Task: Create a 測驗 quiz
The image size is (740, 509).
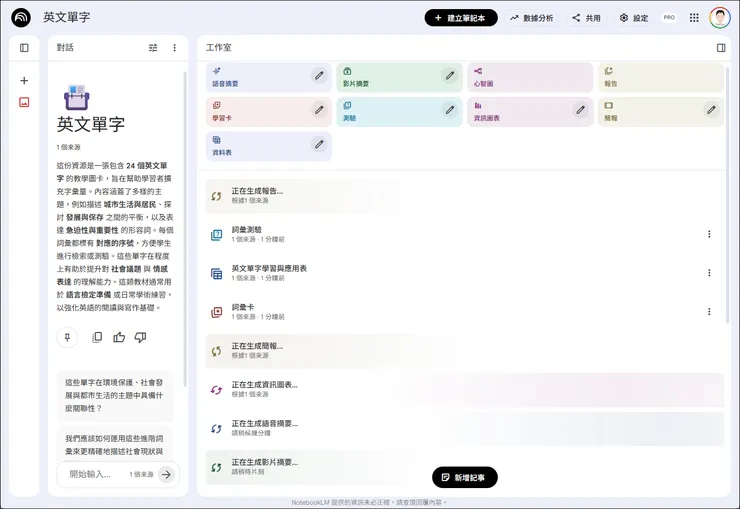Action: (x=399, y=112)
